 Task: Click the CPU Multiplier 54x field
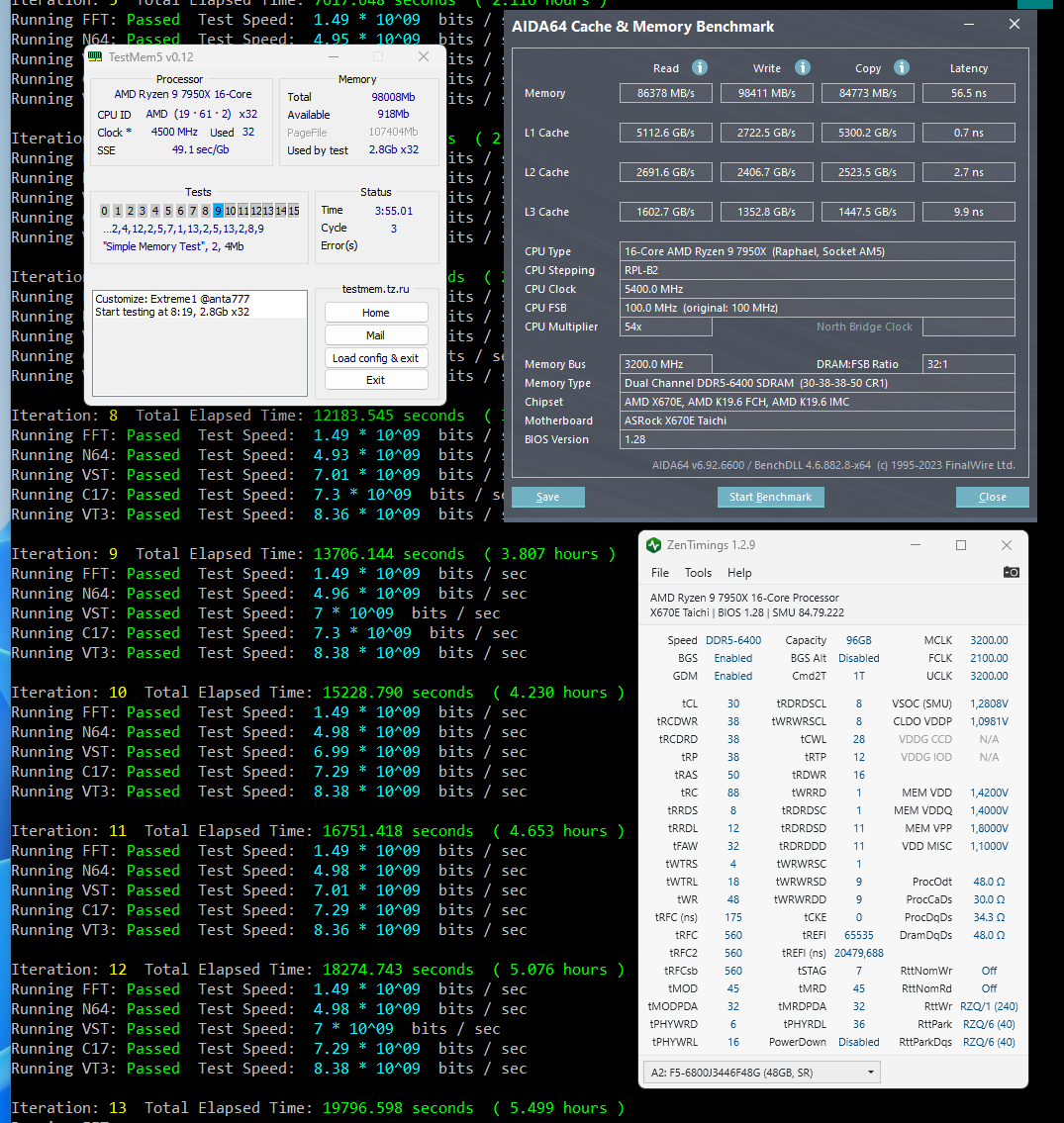pos(666,327)
